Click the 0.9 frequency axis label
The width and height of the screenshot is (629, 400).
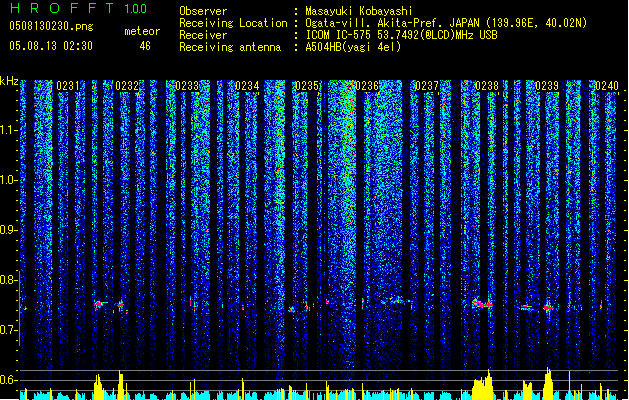pos(8,230)
